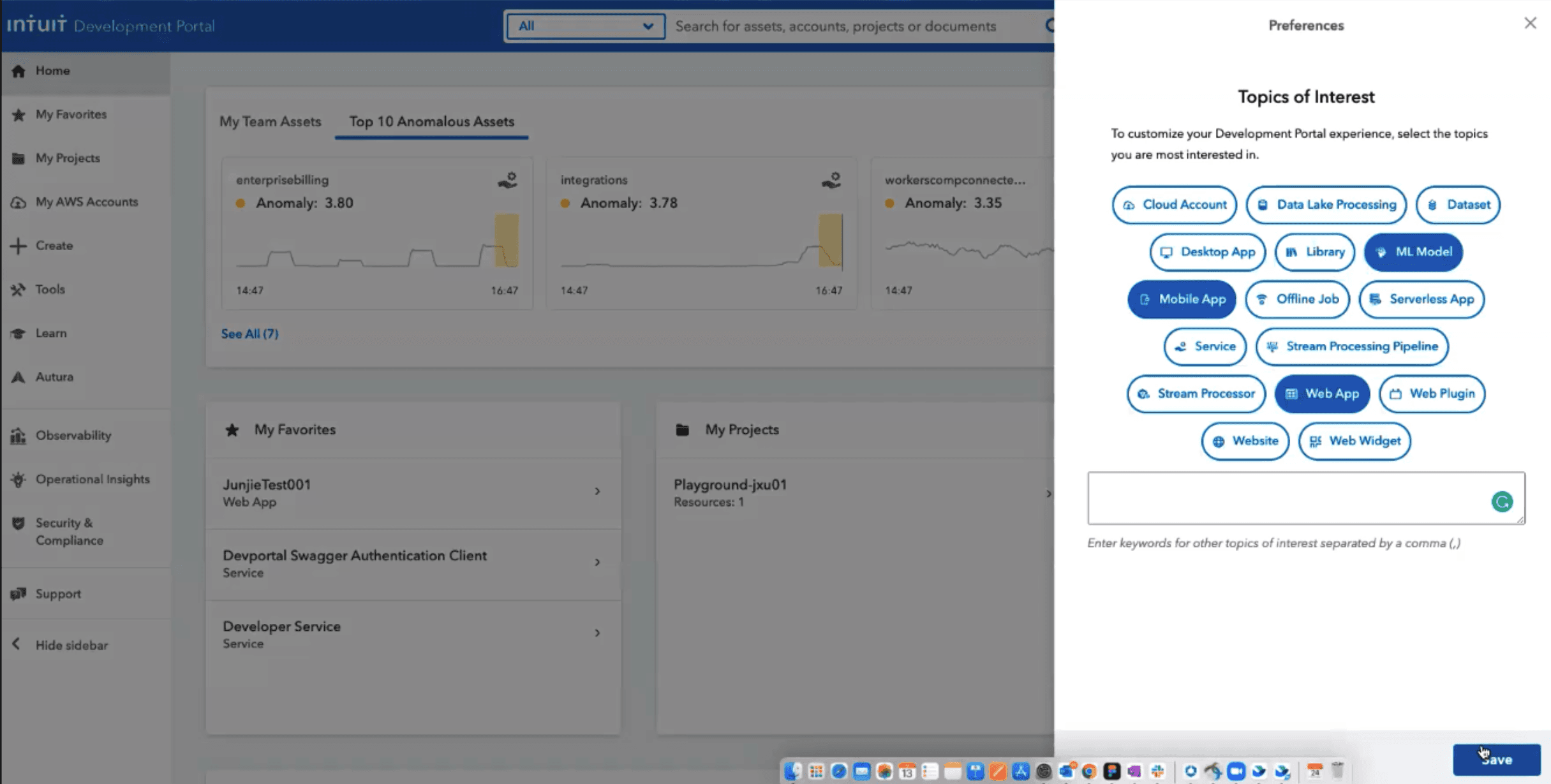Click the Observability chart icon
This screenshot has width=1551, height=784.
(18, 436)
